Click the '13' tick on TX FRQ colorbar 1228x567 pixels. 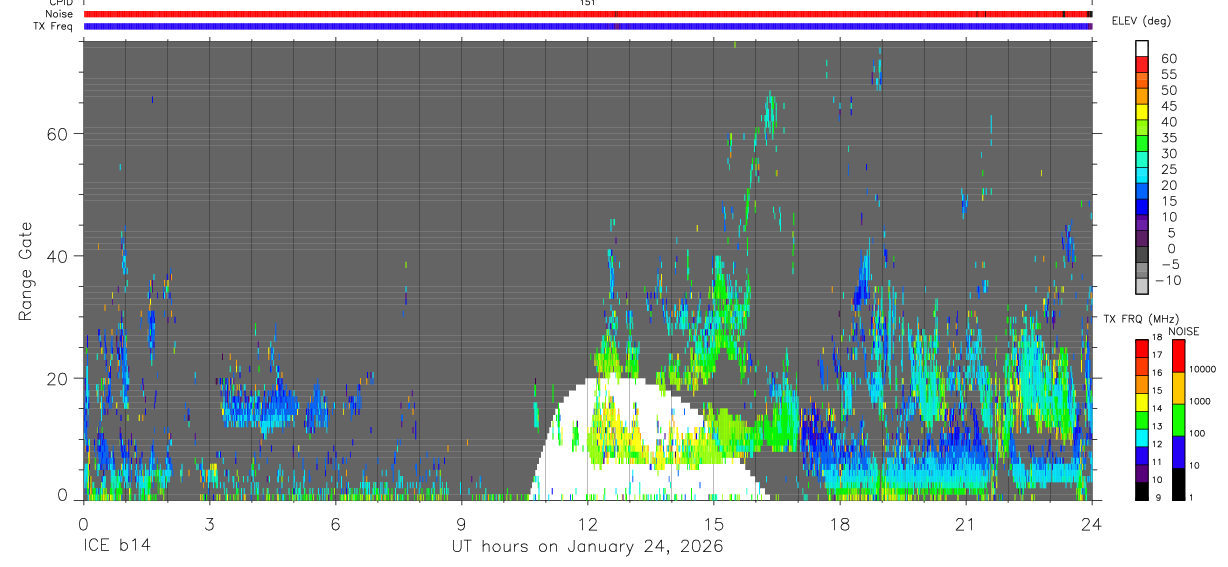tap(1158, 427)
